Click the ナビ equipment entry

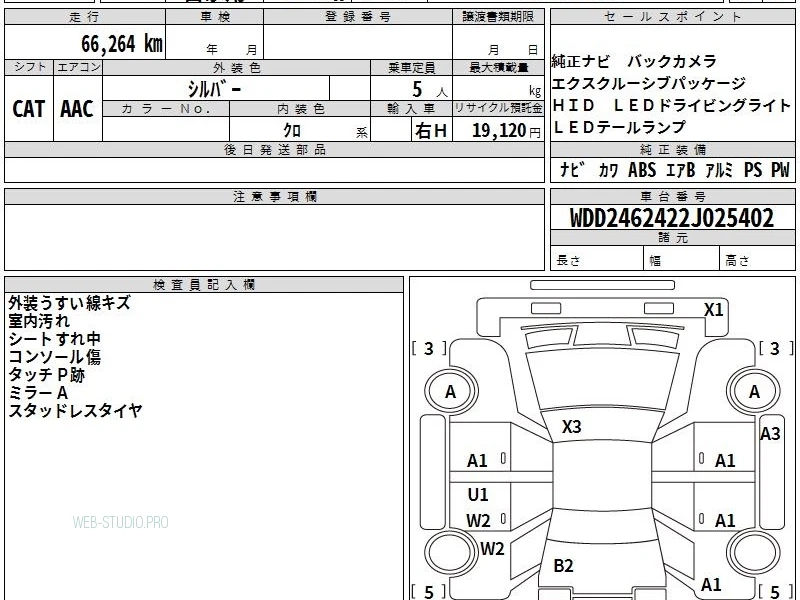point(572,170)
